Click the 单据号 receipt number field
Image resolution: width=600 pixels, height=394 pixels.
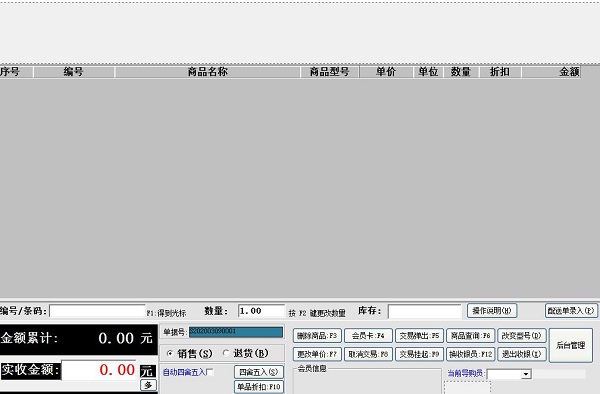point(236,332)
